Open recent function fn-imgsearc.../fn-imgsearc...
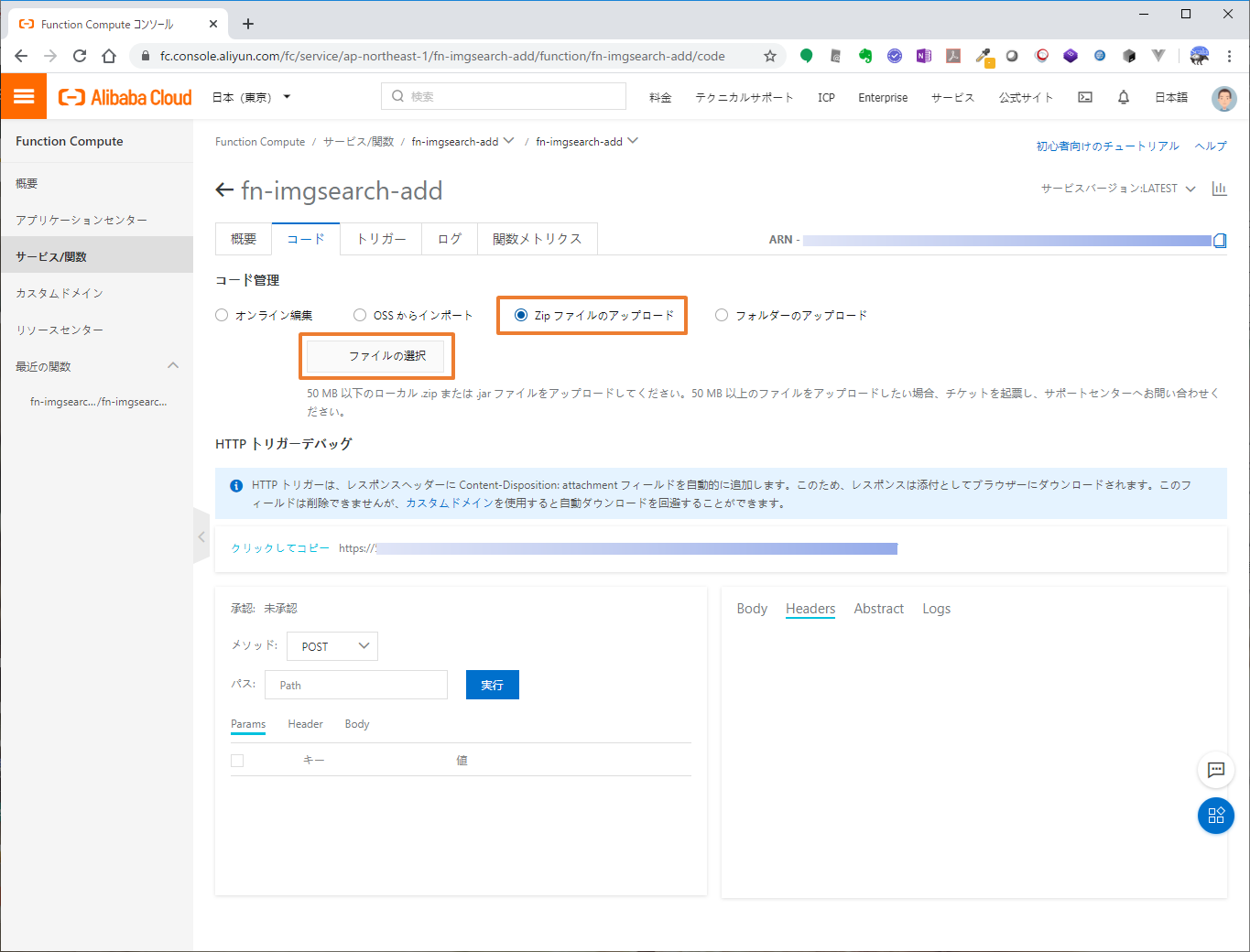1250x952 pixels. 99,402
